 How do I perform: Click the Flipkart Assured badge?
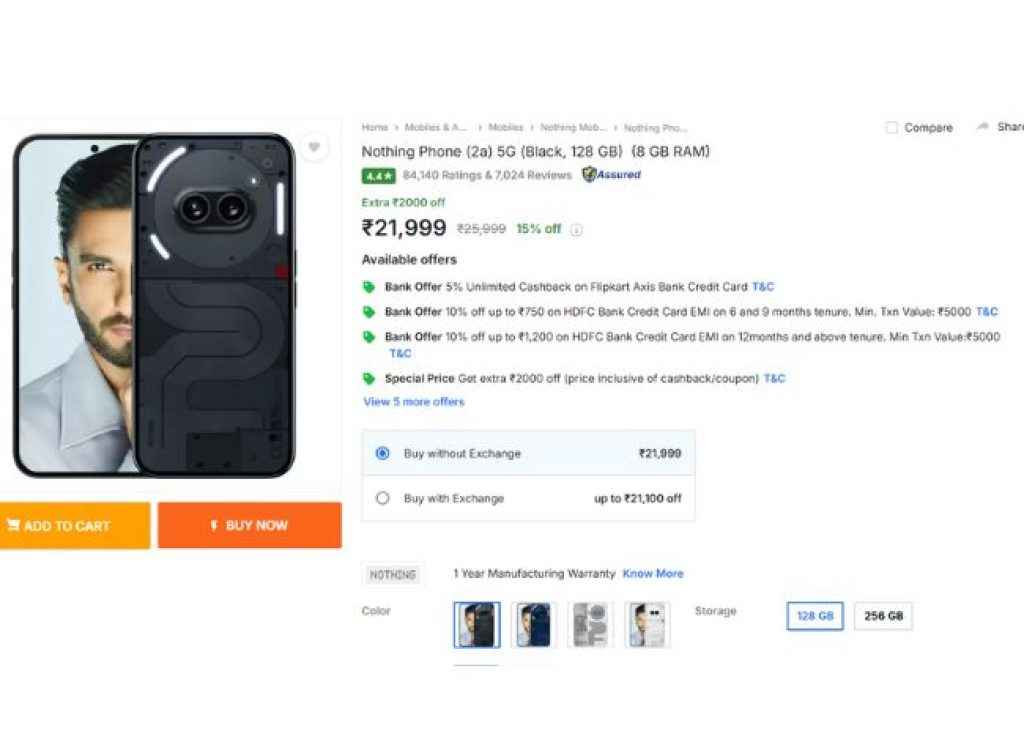(612, 175)
